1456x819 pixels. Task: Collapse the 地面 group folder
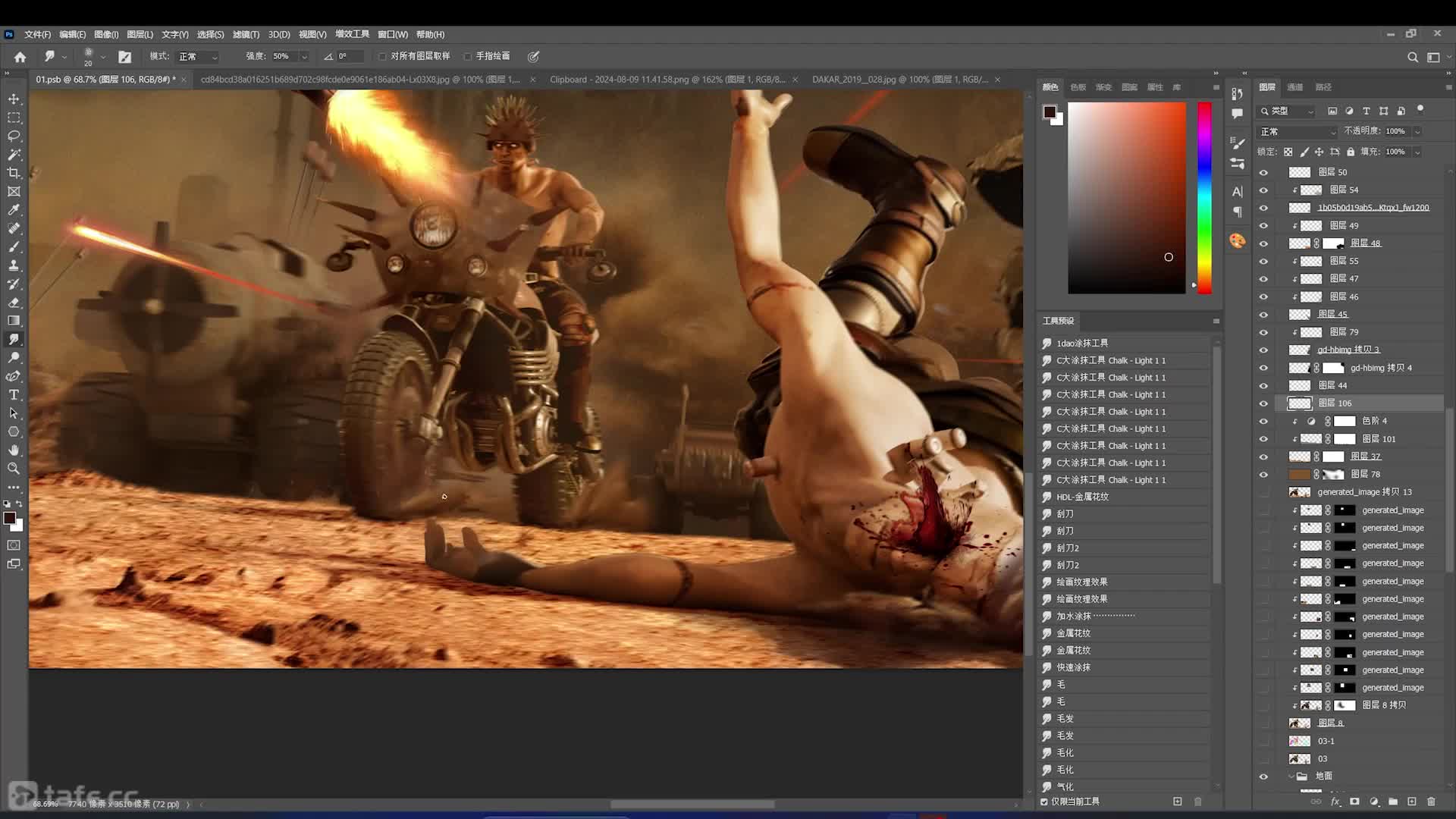(x=1291, y=777)
